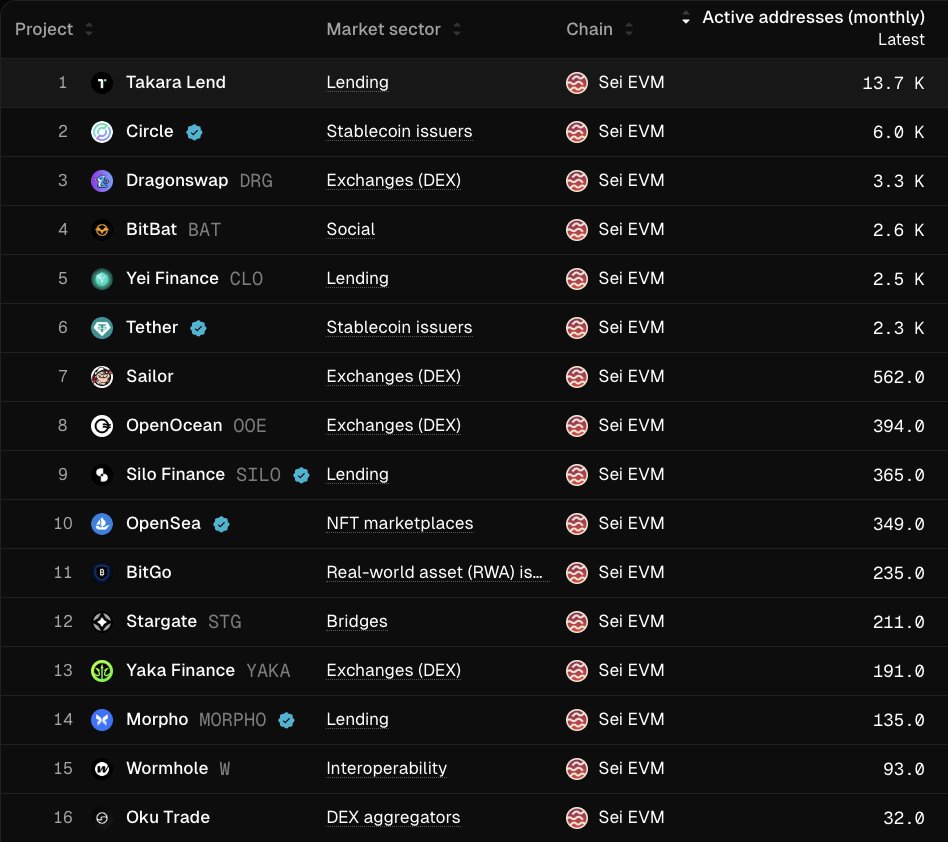The image size is (948, 842).
Task: Sort table by Project column arrows
Action: click(89, 29)
